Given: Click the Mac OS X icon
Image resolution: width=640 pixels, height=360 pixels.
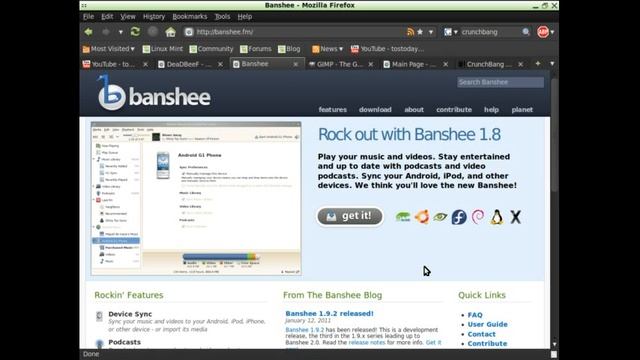Looking at the screenshot, I should click(516, 217).
